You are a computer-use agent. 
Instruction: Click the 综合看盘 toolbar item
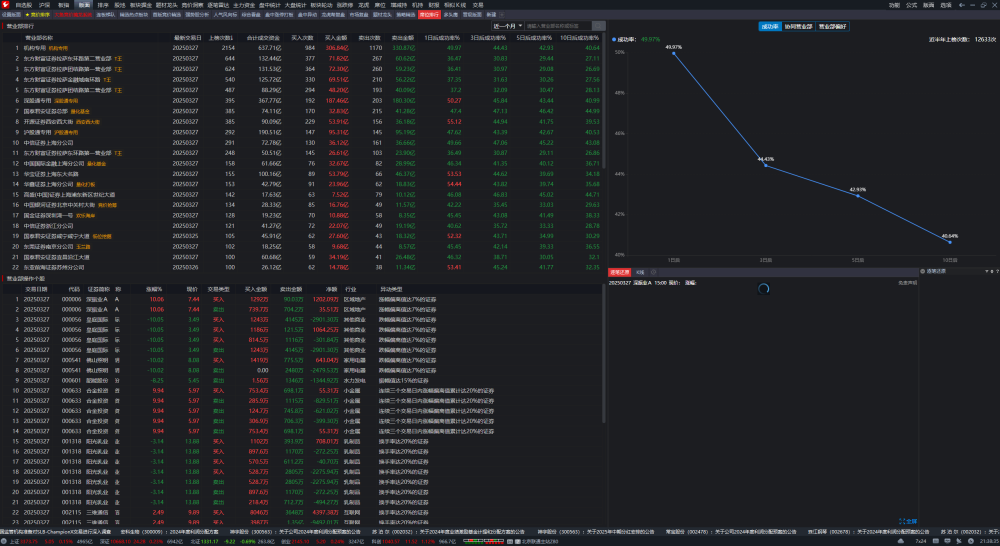coord(251,14)
